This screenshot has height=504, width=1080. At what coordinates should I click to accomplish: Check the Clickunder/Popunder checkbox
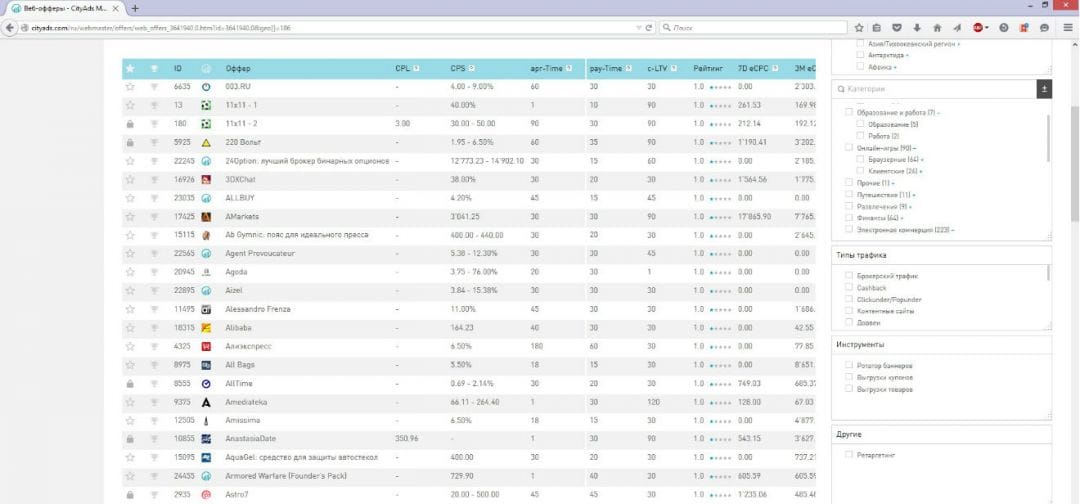pos(849,300)
